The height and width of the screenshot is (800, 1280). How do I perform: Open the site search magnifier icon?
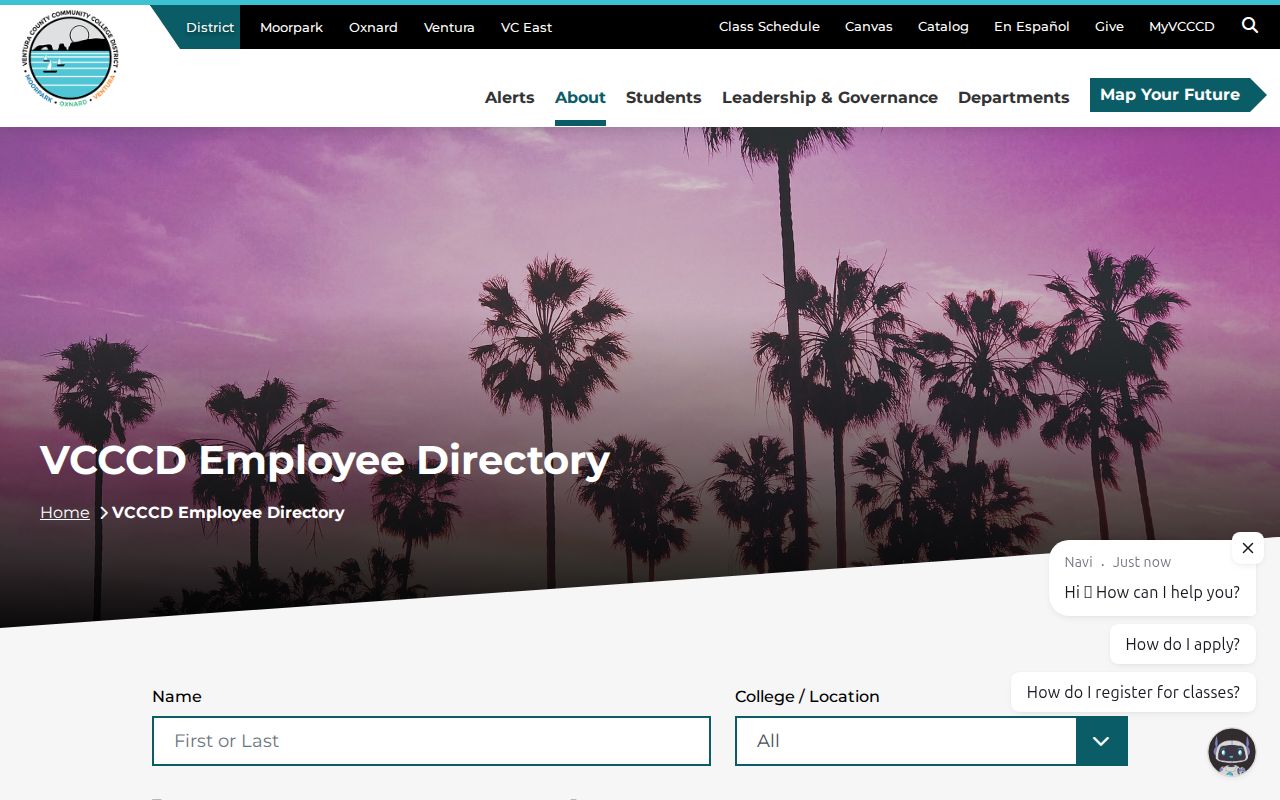coord(1250,26)
